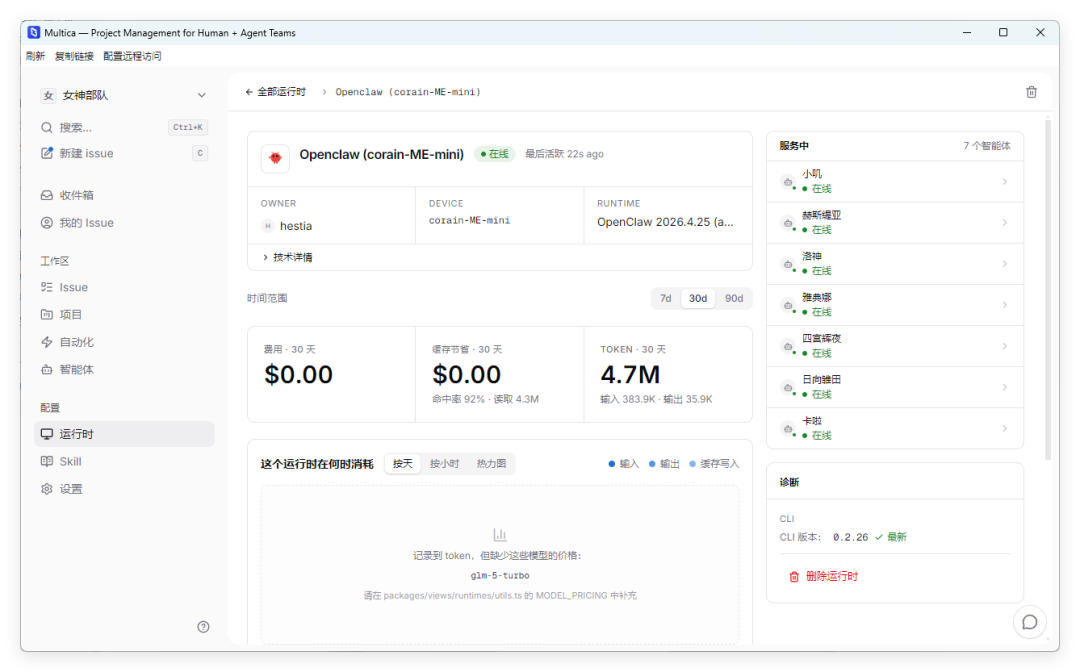Click the trash icon in top-right header
This screenshot has height=672, width=1080.
1031,92
